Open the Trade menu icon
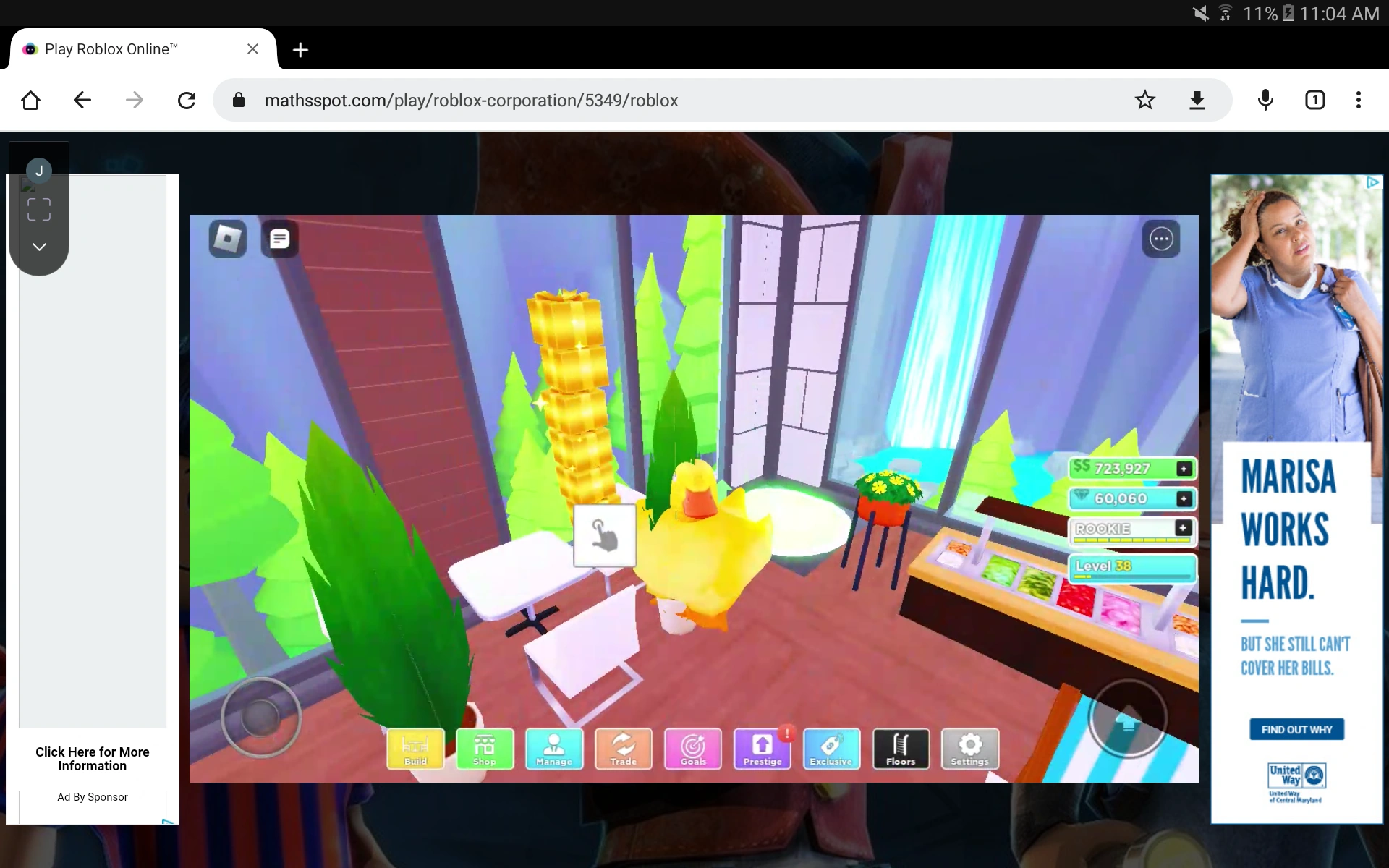The image size is (1389, 868). [623, 748]
